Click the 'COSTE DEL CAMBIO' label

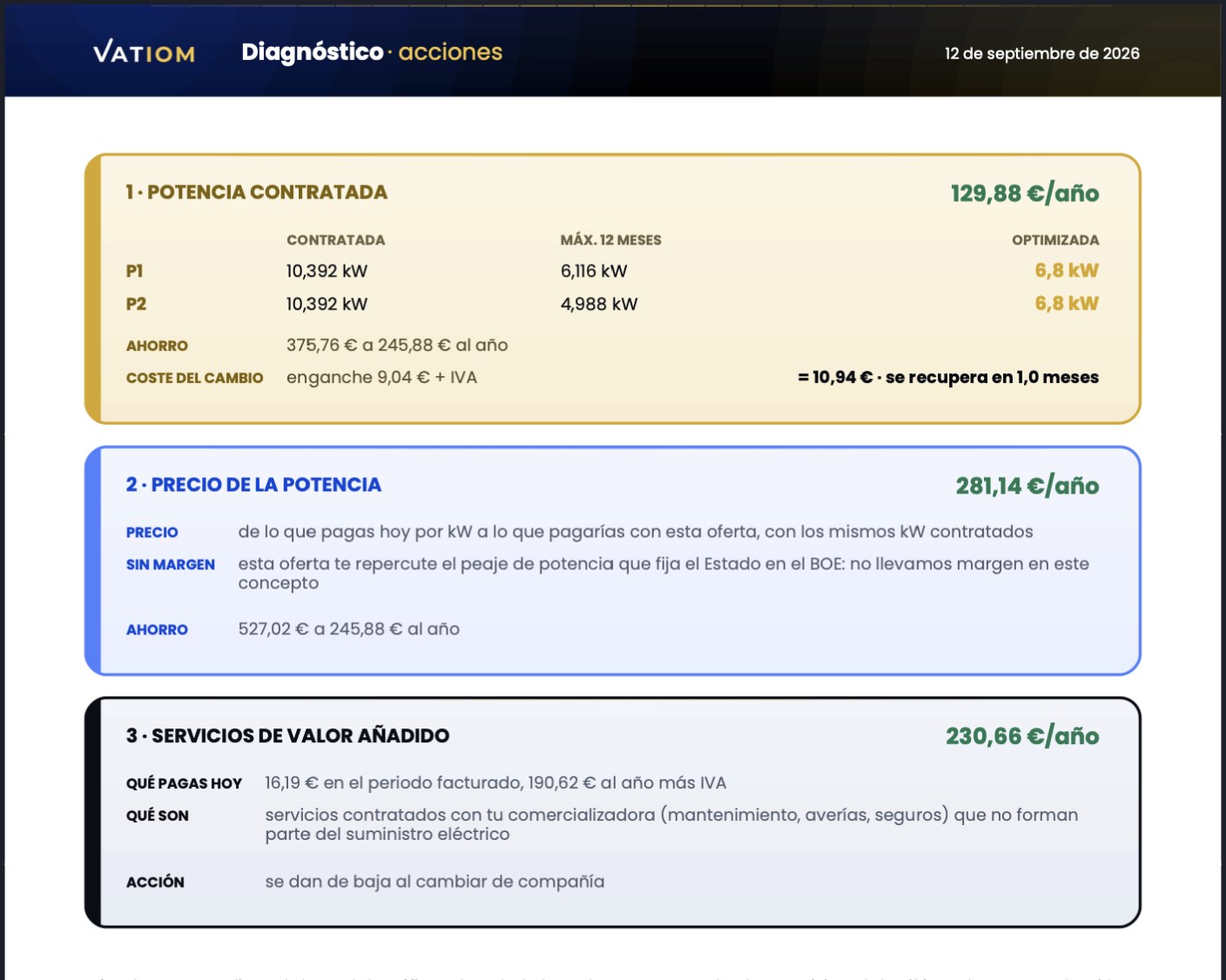[x=194, y=379]
